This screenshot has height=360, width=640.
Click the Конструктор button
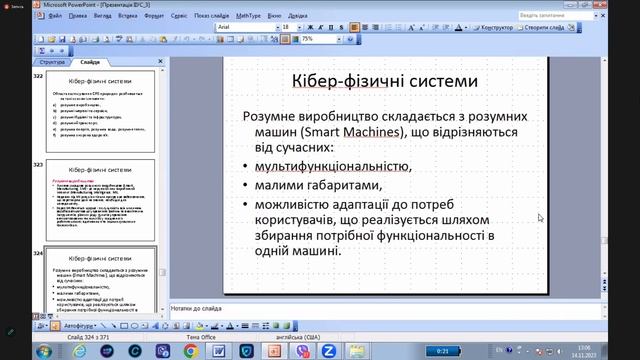pos(493,27)
